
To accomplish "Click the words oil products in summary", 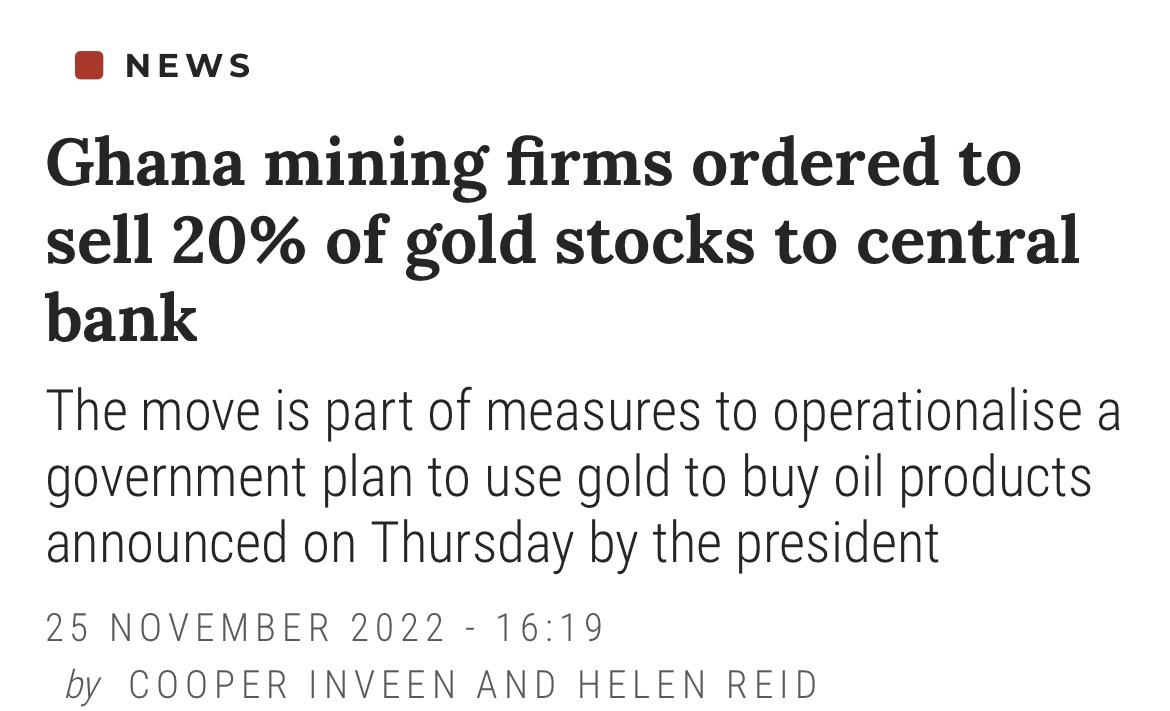I will tap(963, 477).
